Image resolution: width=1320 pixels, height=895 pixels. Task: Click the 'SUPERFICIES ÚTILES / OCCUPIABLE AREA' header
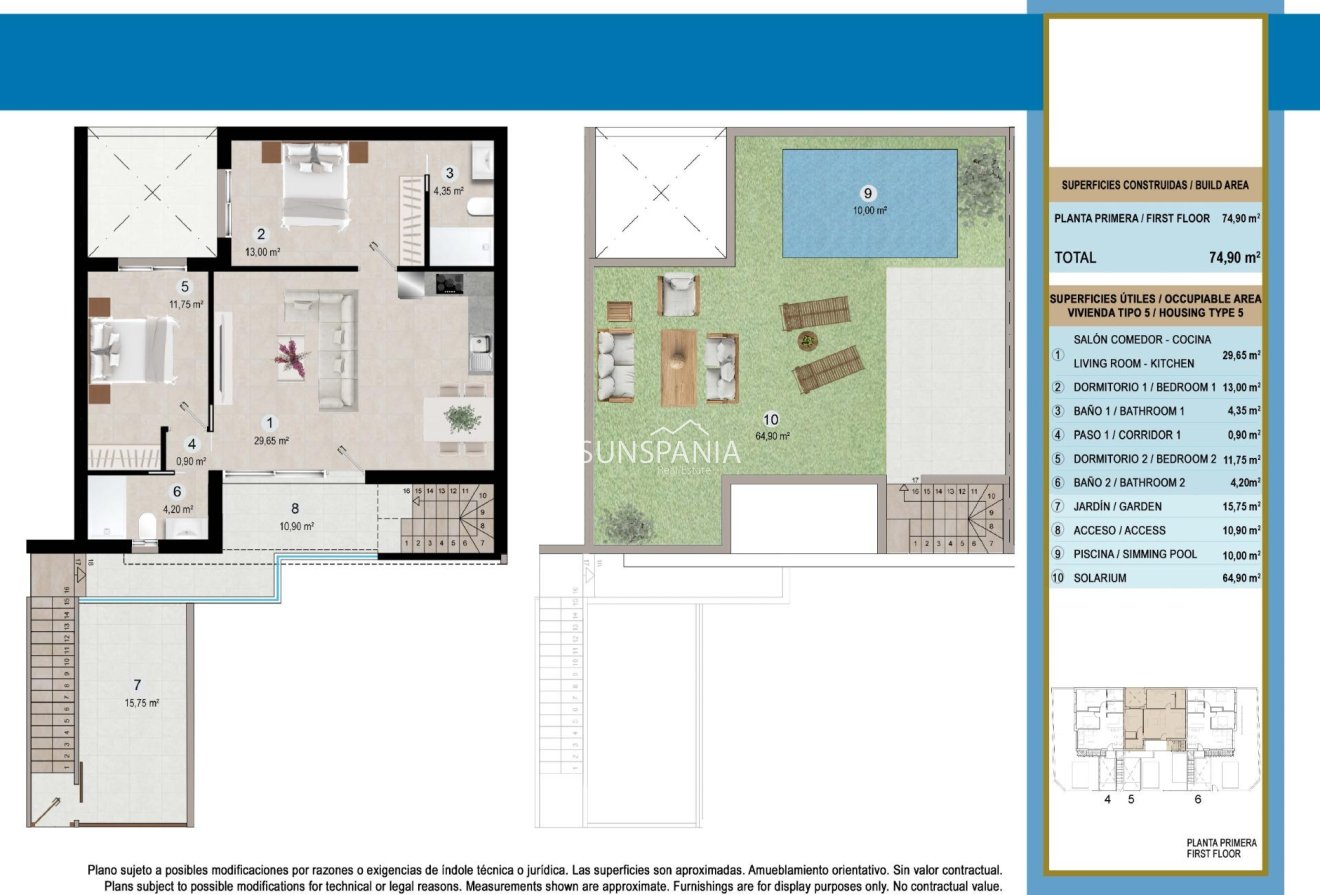(x=1154, y=298)
